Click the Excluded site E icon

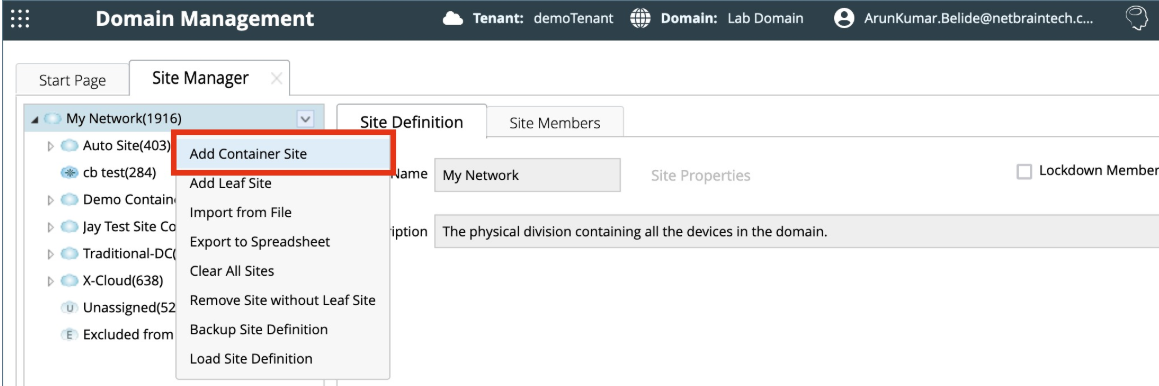[x=69, y=334]
